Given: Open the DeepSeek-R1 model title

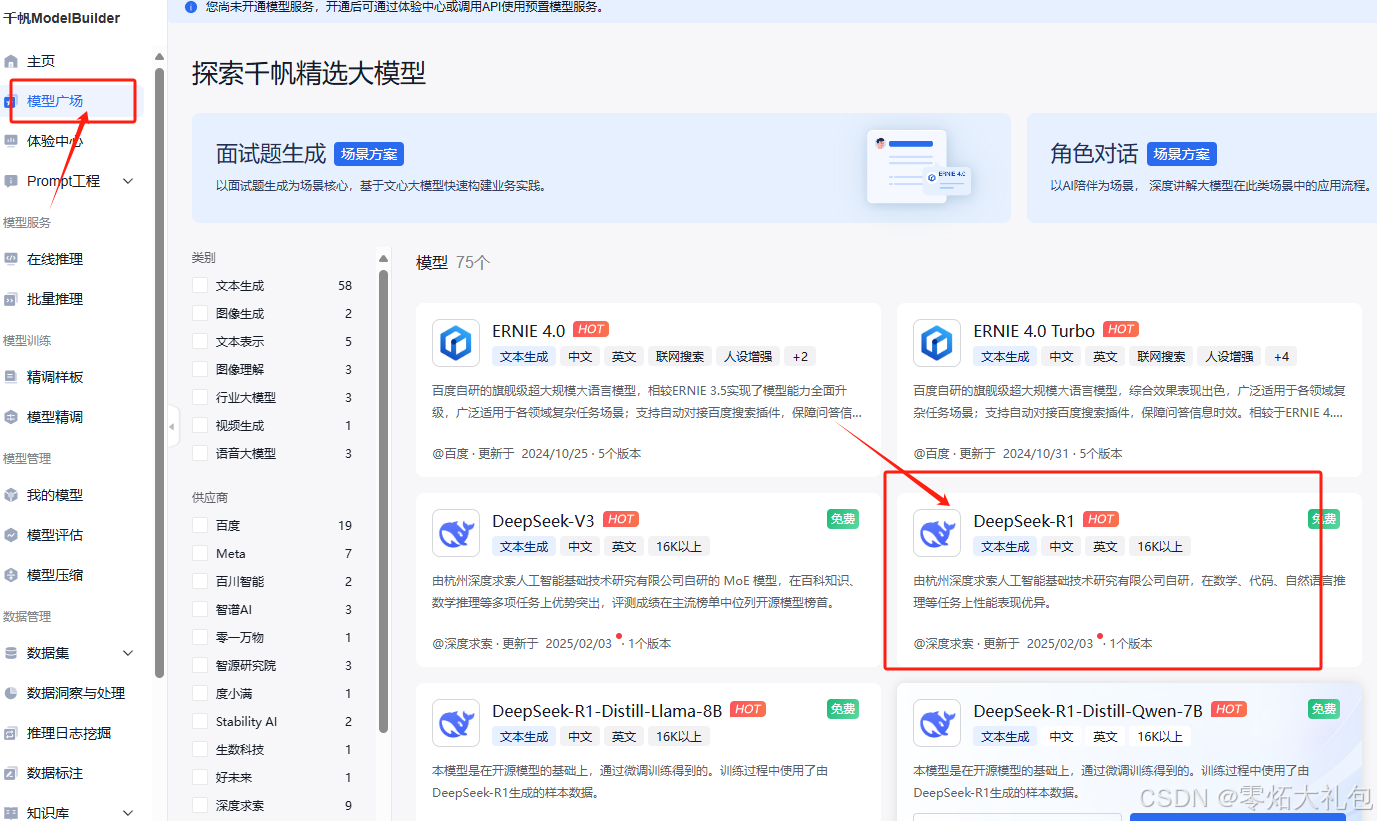Looking at the screenshot, I should [x=1024, y=521].
